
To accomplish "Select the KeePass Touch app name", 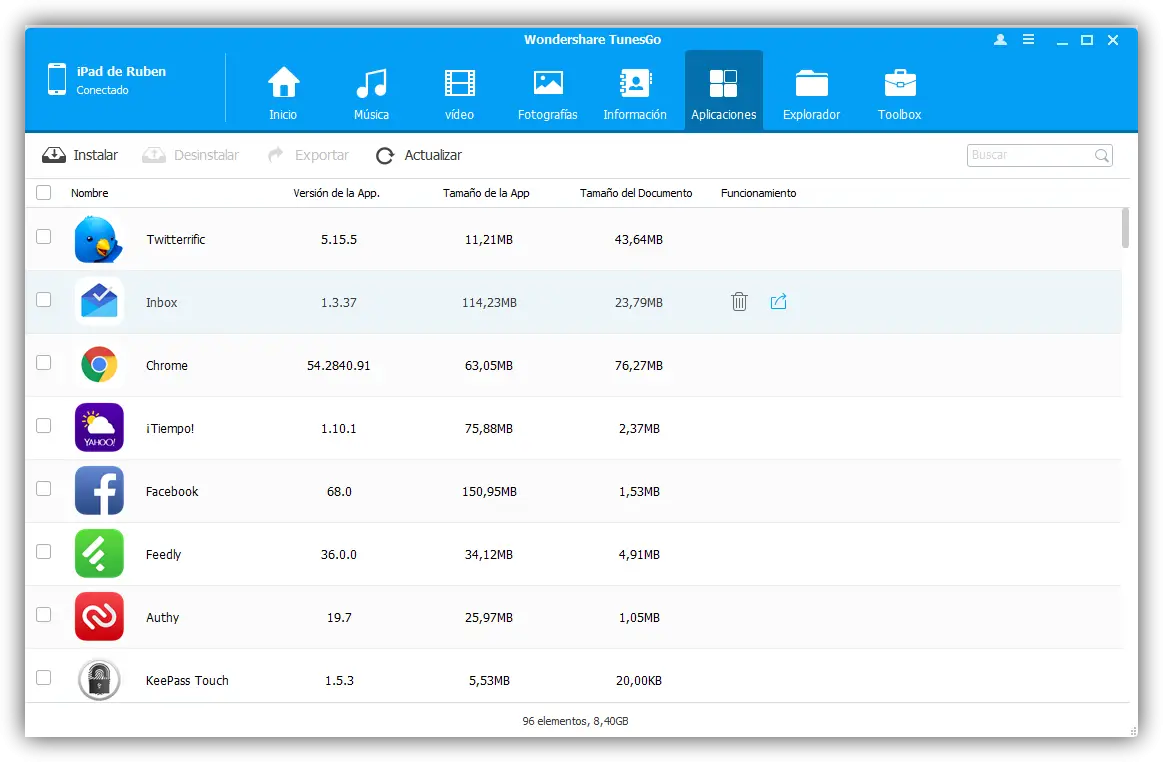I will tap(187, 681).
